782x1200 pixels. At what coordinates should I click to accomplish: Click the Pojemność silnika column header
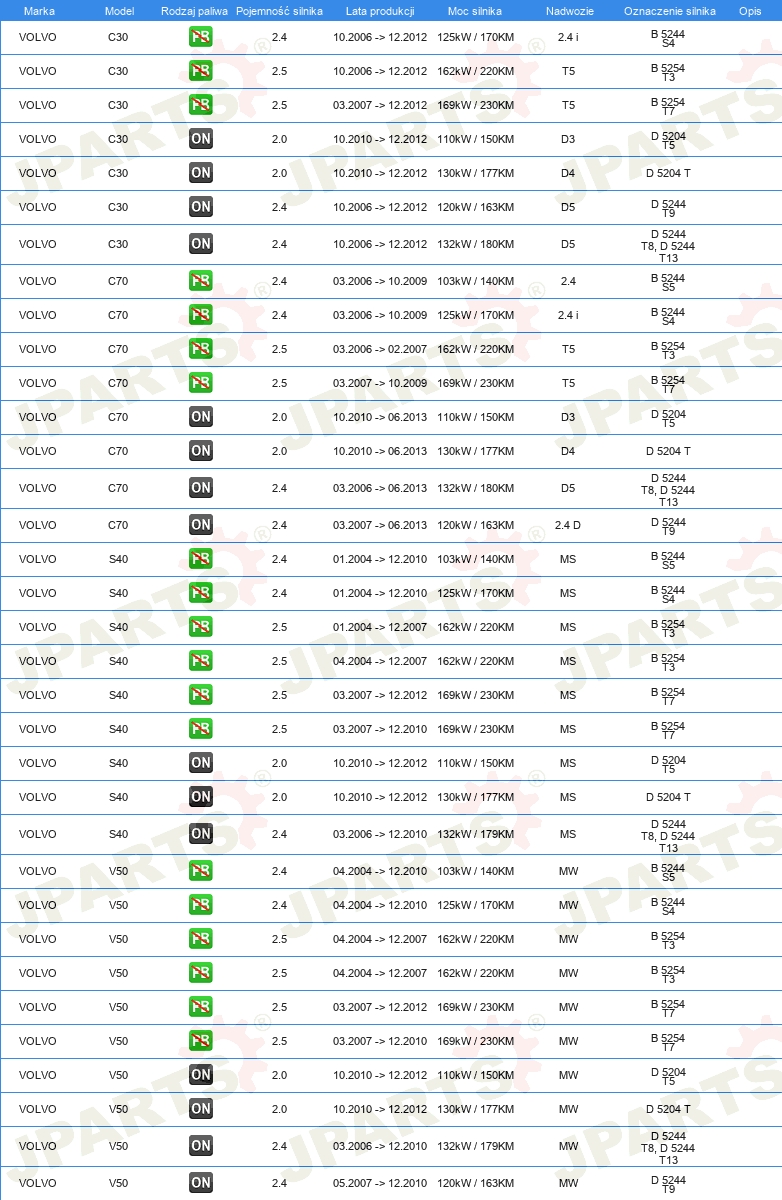(x=279, y=10)
